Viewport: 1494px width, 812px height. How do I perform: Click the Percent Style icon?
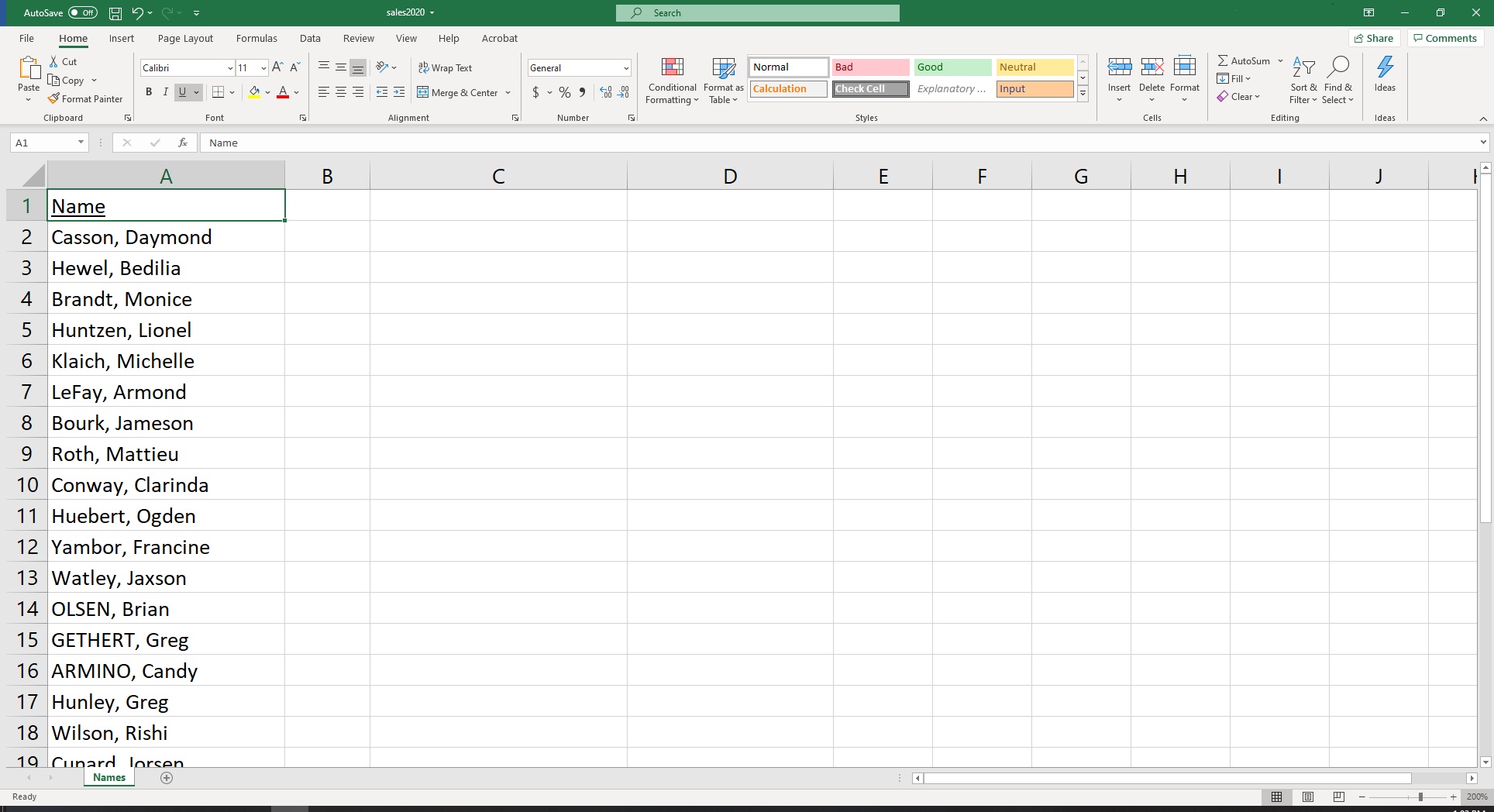point(565,92)
